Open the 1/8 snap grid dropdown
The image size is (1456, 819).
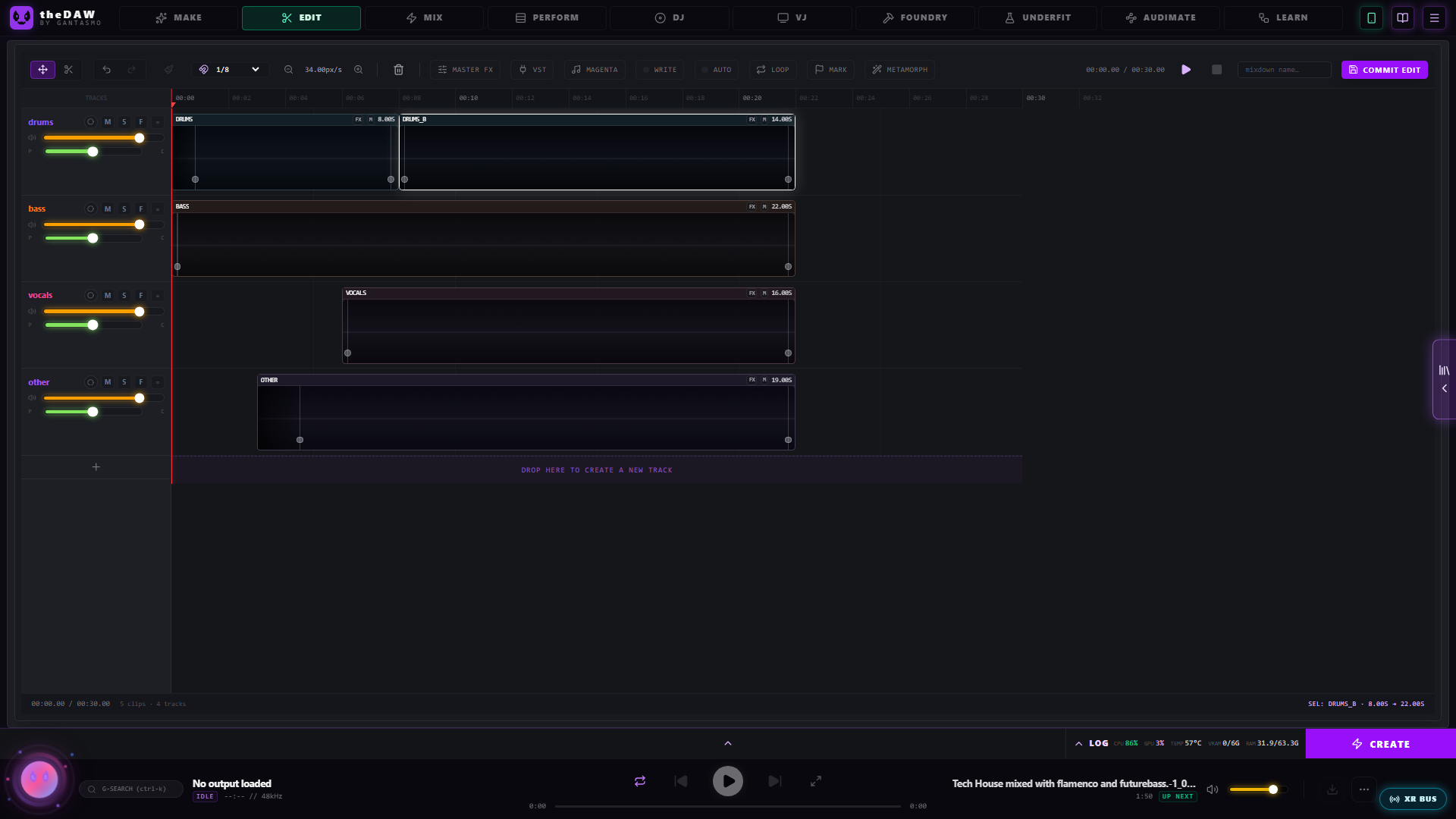pos(230,70)
